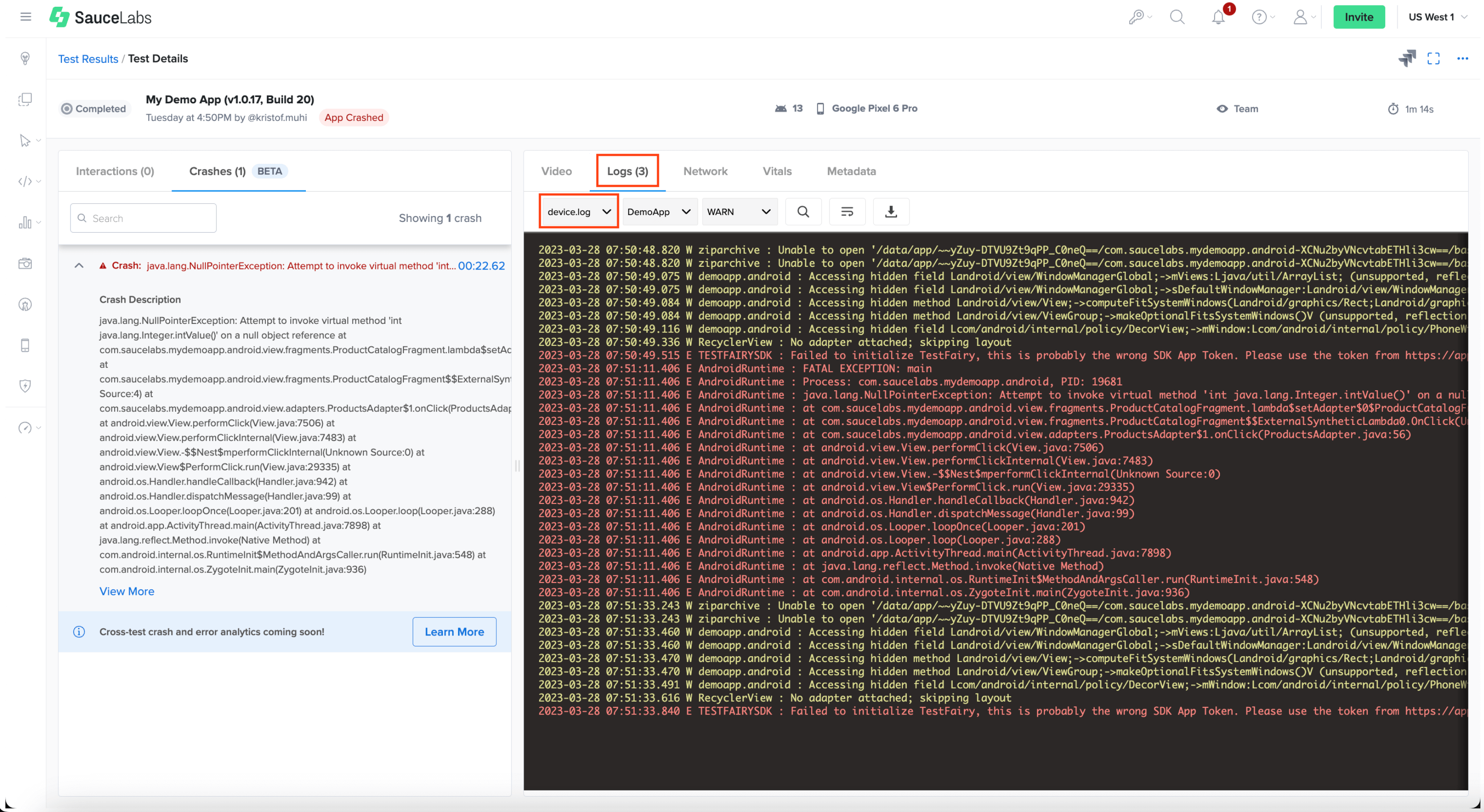The height and width of the screenshot is (812, 1484).
Task: Open log search with the magnifier icon
Action: [803, 212]
